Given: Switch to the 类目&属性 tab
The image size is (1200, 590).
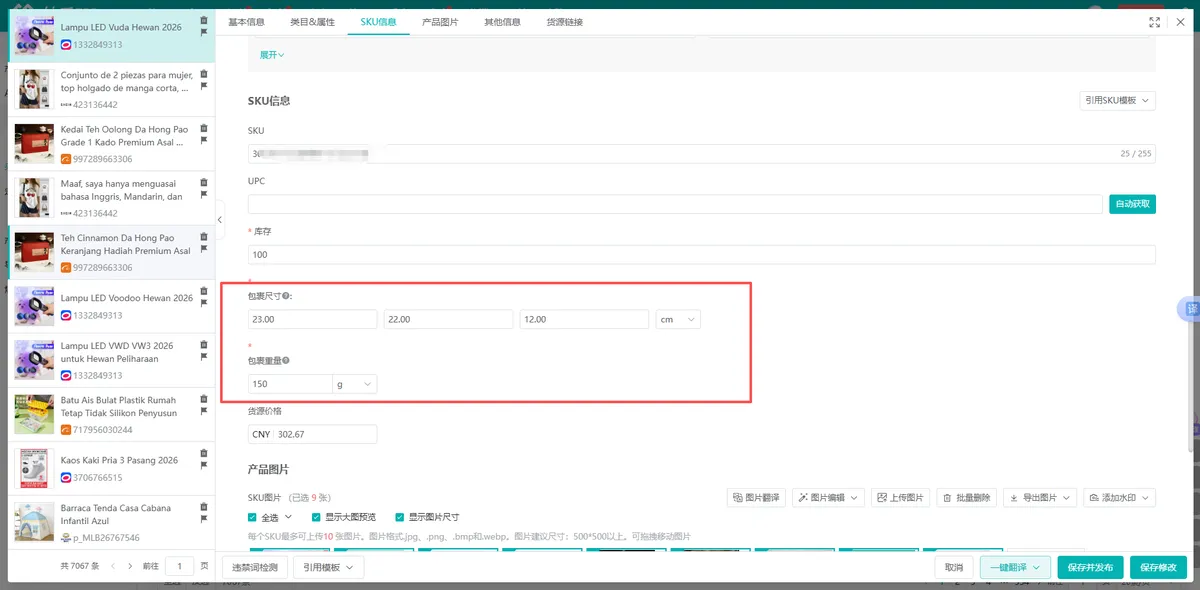Looking at the screenshot, I should tap(311, 22).
